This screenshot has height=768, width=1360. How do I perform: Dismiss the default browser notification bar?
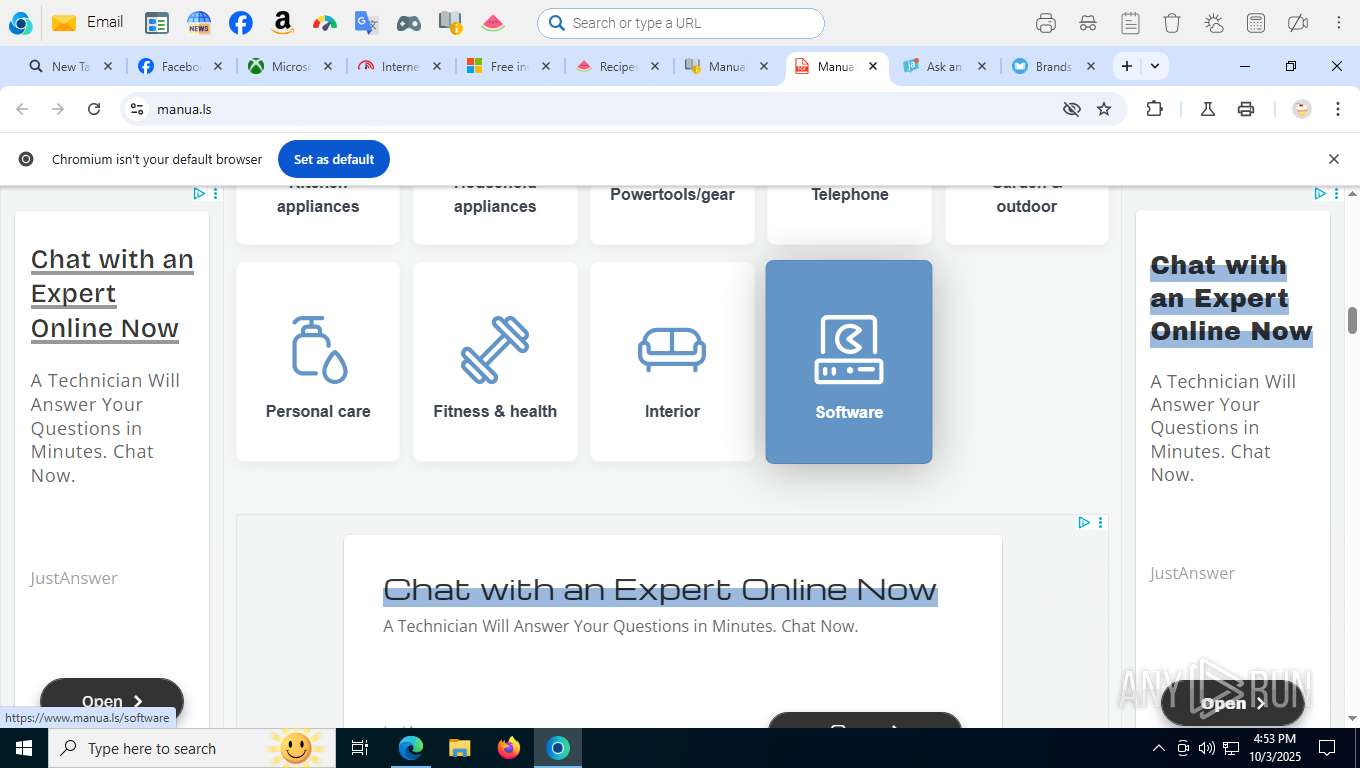point(1333,159)
